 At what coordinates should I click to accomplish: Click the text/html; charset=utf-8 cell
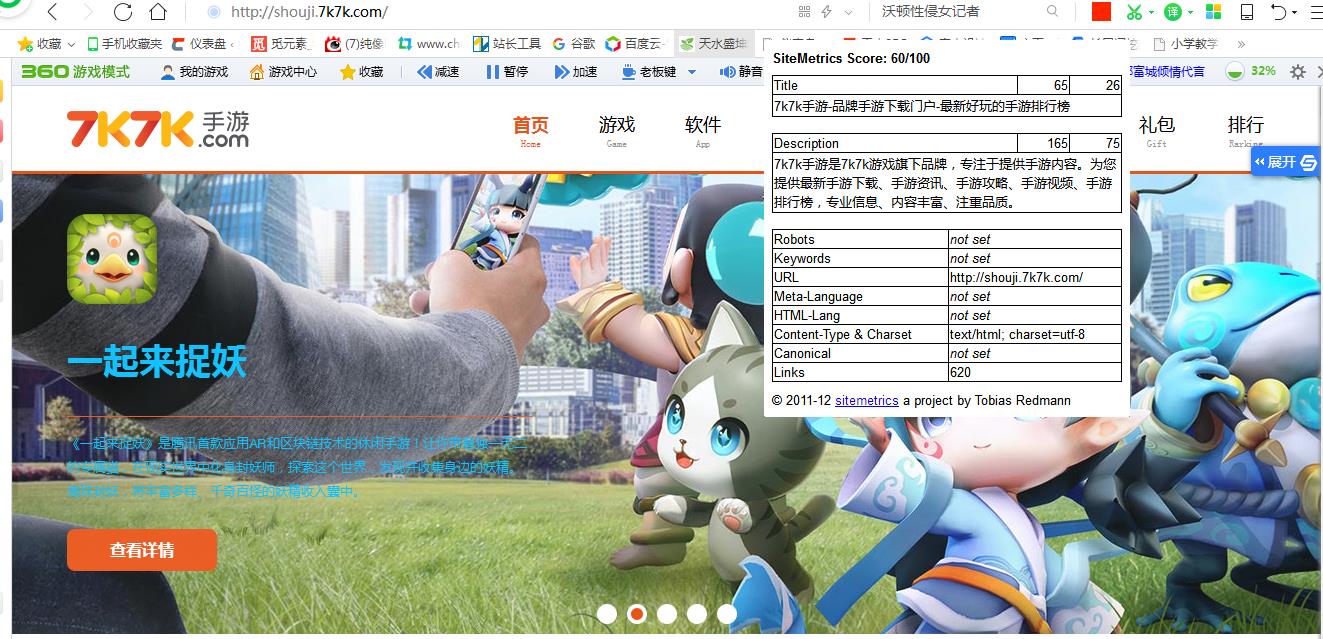(x=1035, y=334)
